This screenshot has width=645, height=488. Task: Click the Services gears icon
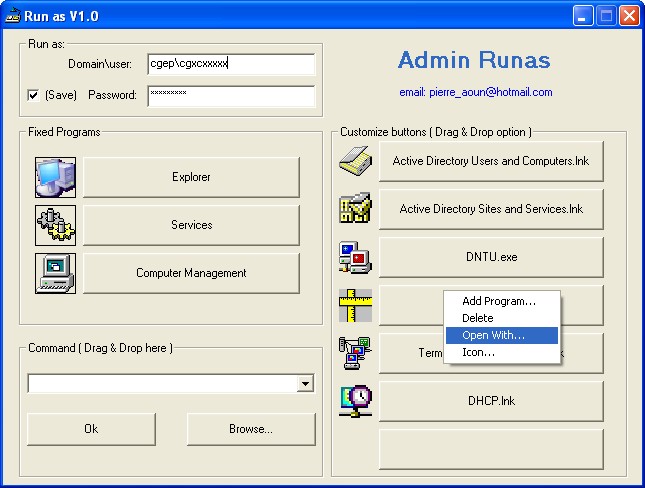pyautogui.click(x=55, y=225)
